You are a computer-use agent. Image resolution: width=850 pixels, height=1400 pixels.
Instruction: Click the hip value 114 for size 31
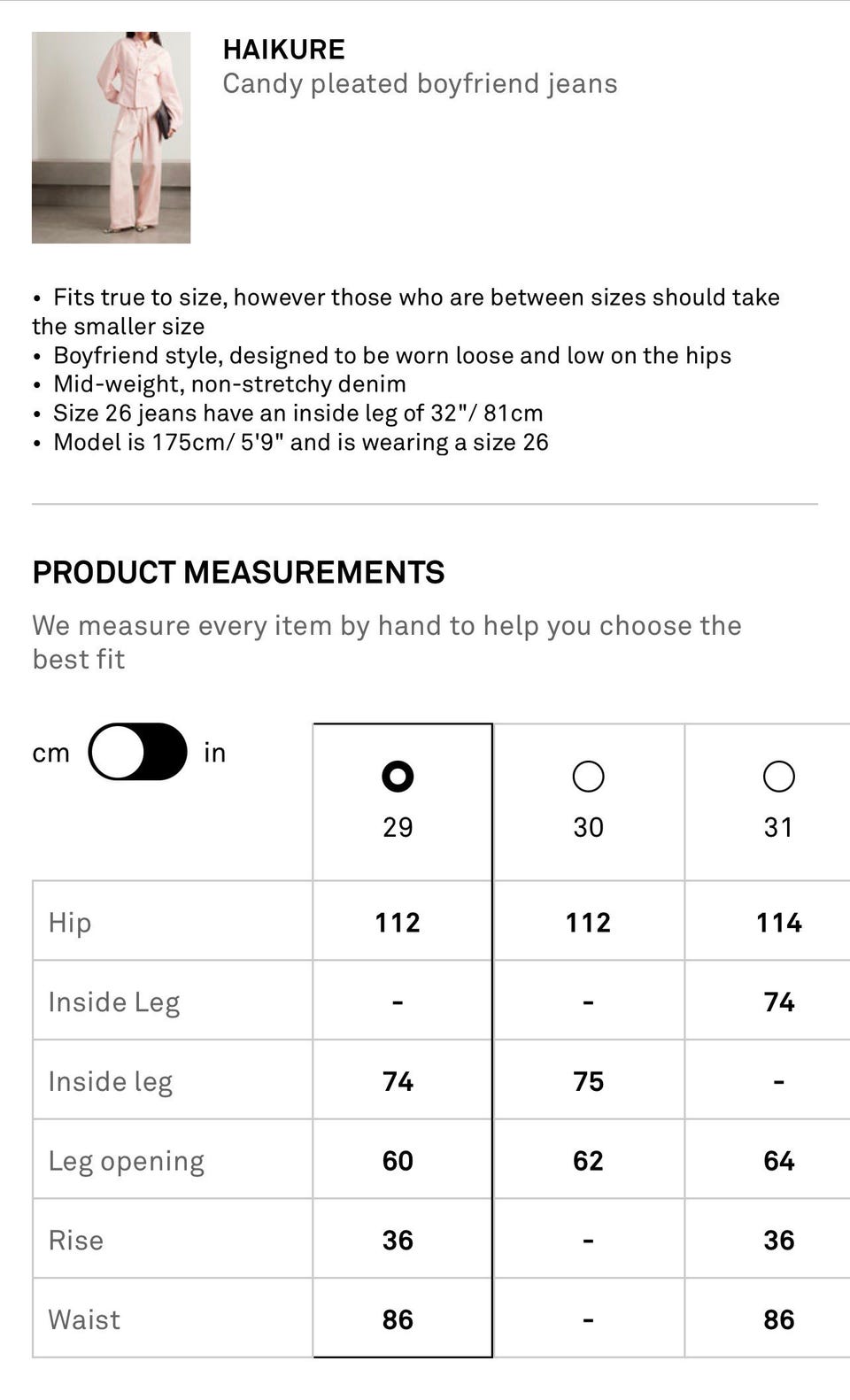(778, 922)
